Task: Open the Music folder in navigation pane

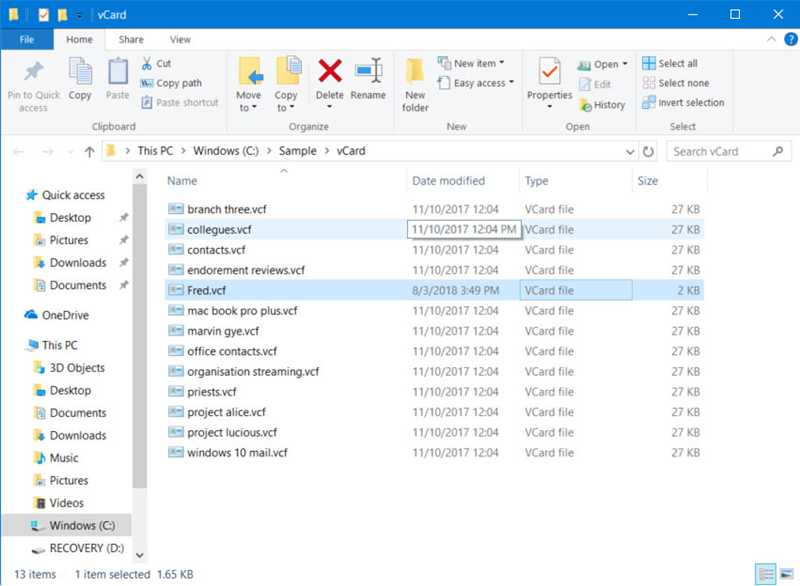Action: (x=56, y=458)
